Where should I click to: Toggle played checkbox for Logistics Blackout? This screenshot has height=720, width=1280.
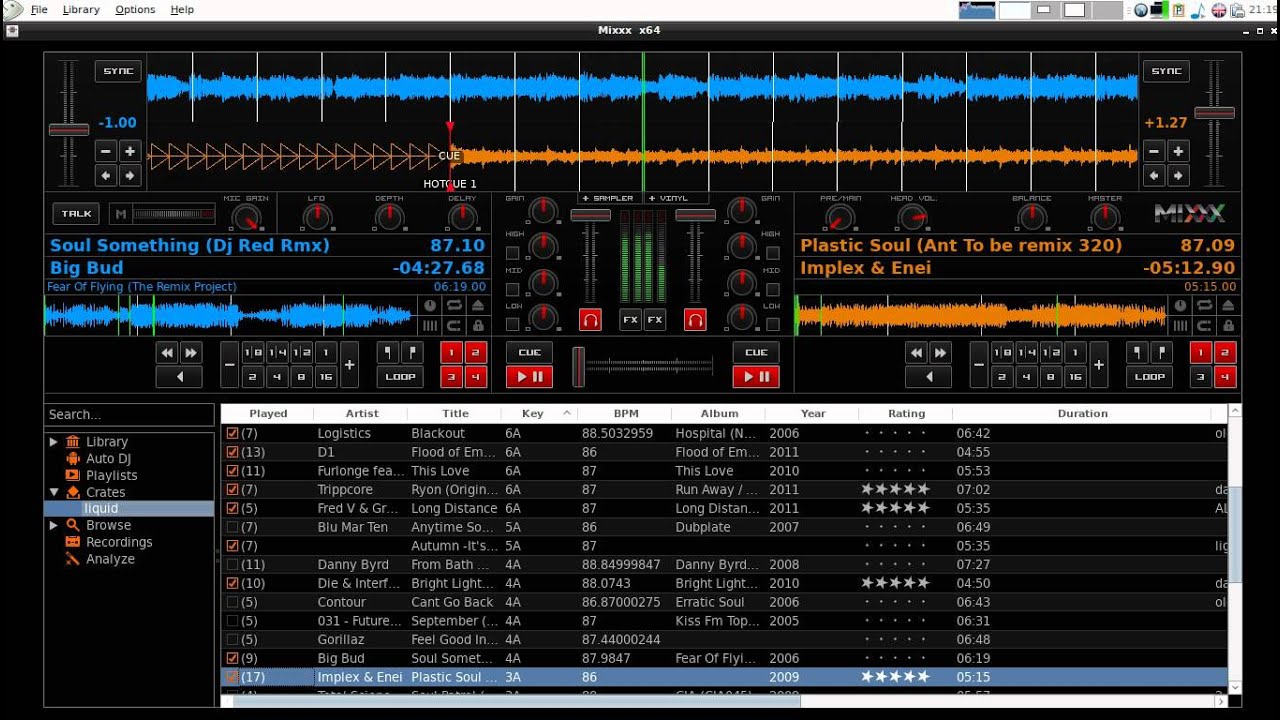[x=233, y=434]
